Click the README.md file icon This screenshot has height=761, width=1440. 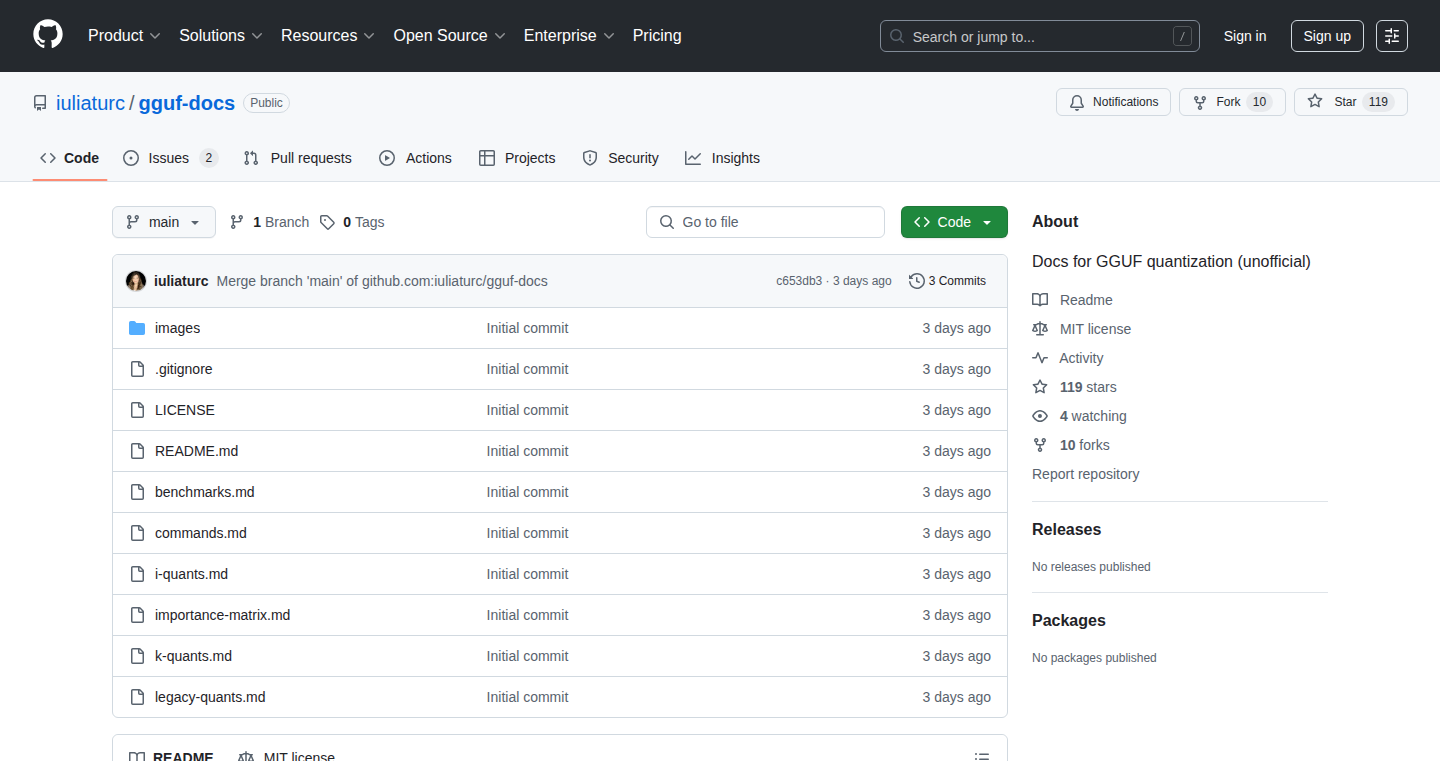137,451
